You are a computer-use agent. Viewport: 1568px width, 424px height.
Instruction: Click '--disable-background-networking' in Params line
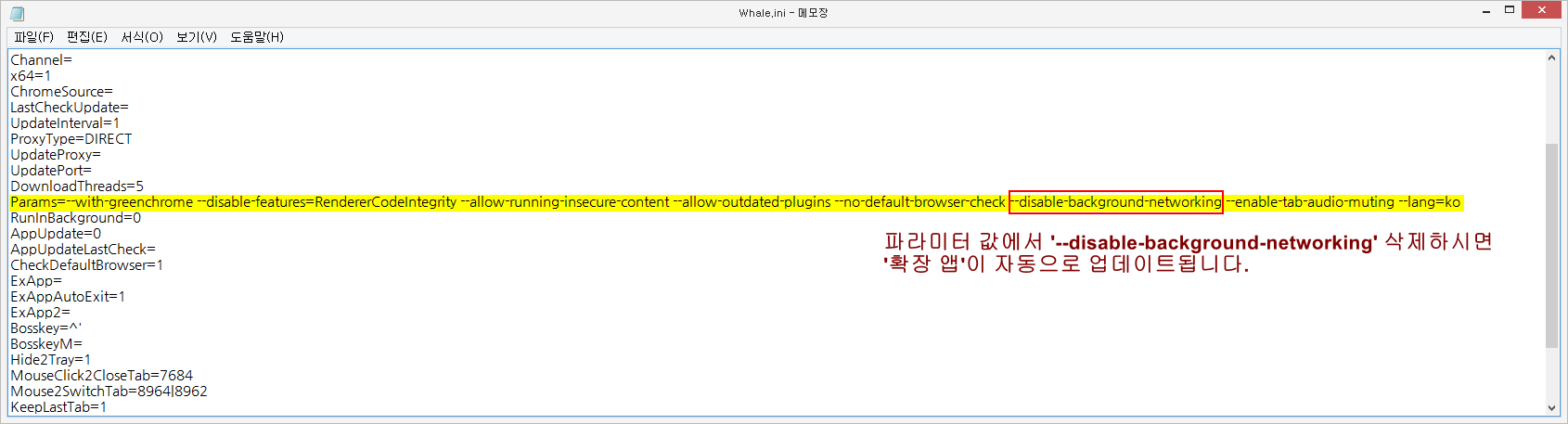pyautogui.click(x=1116, y=202)
